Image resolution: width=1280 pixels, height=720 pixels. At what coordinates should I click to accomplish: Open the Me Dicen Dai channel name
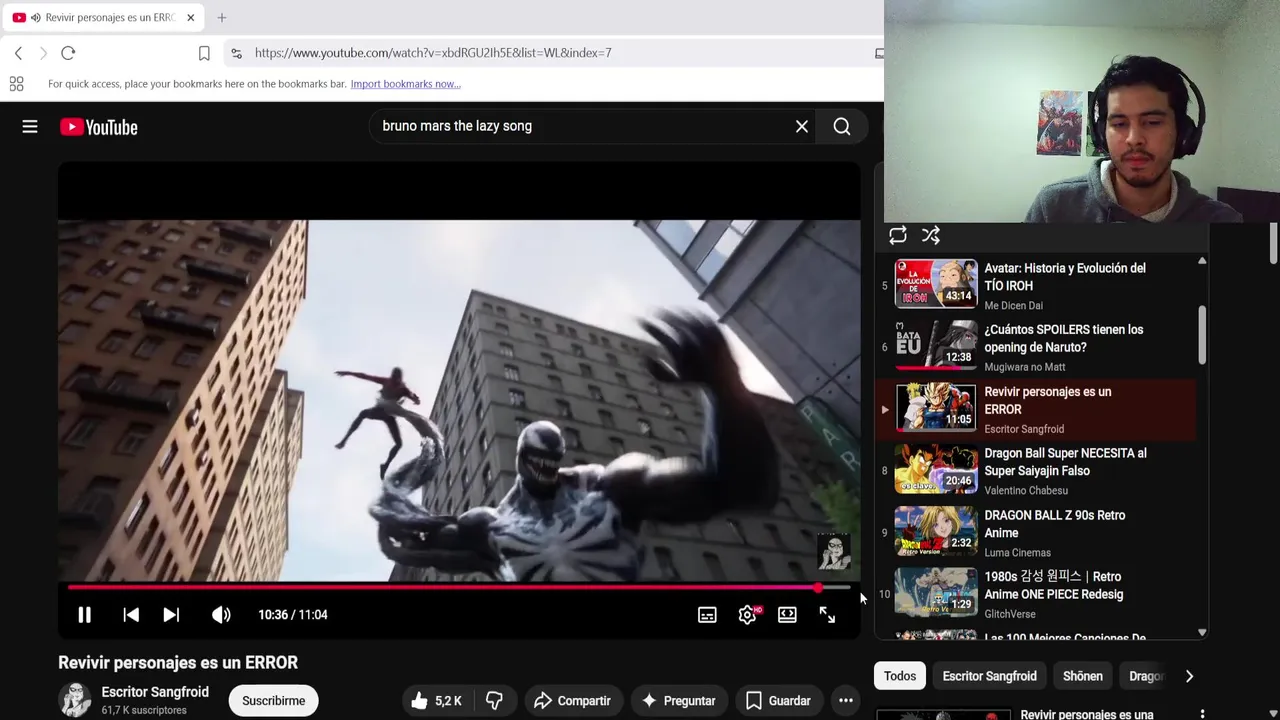click(x=1013, y=306)
